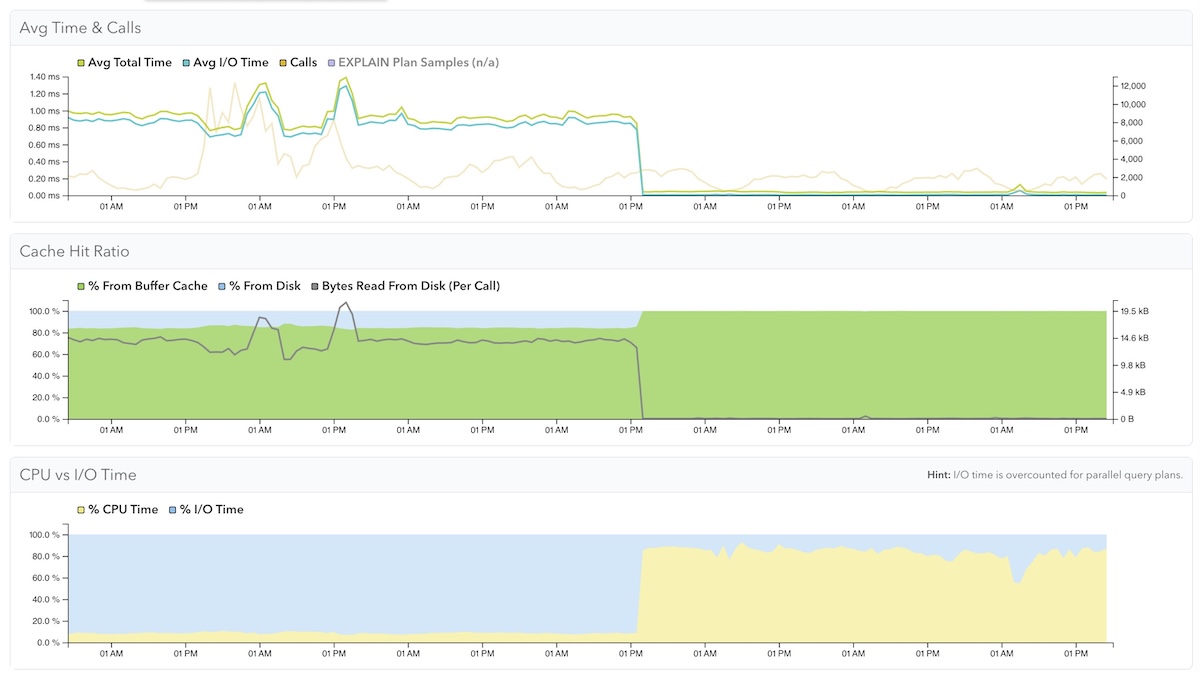The height and width of the screenshot is (675, 1200).
Task: Click the dip in the CPU Time area
Action: 1017,580
